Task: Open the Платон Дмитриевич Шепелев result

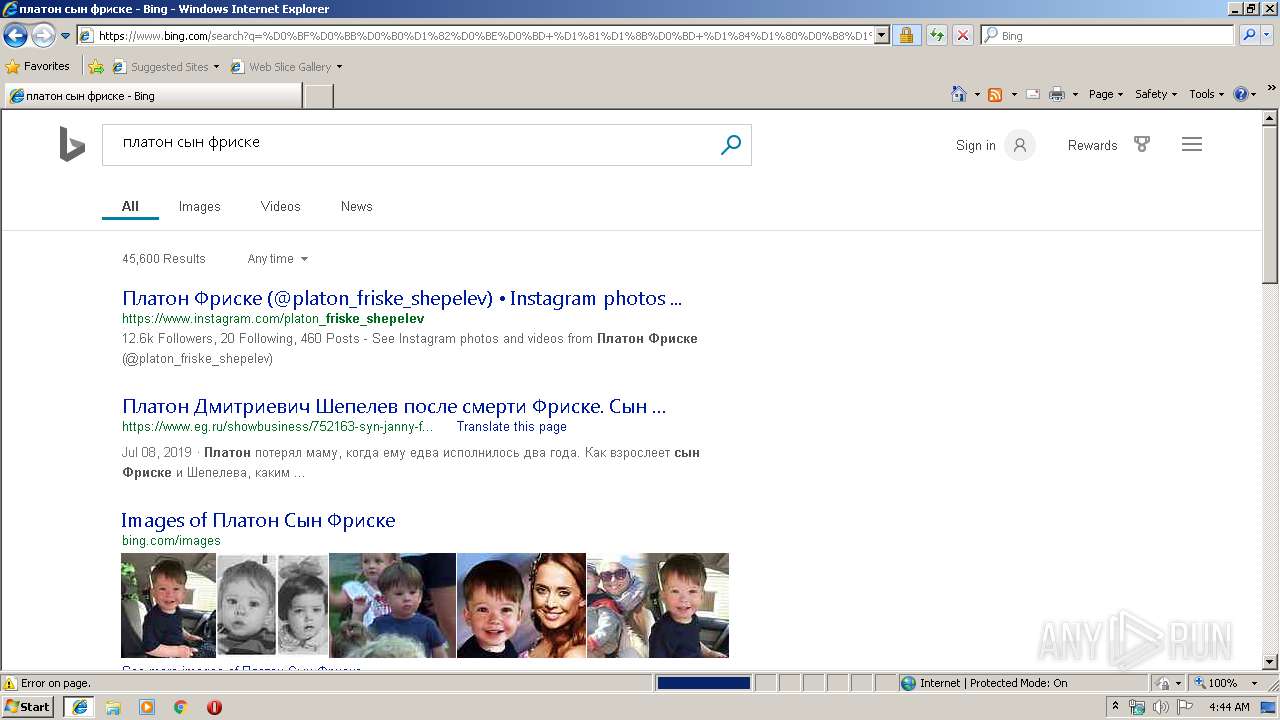Action: (x=394, y=406)
